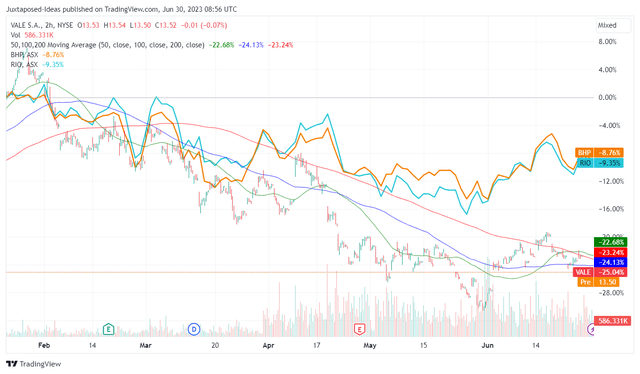Click the -8.76% value beside the BHP legend
The image size is (640, 374).
(x=53, y=55)
